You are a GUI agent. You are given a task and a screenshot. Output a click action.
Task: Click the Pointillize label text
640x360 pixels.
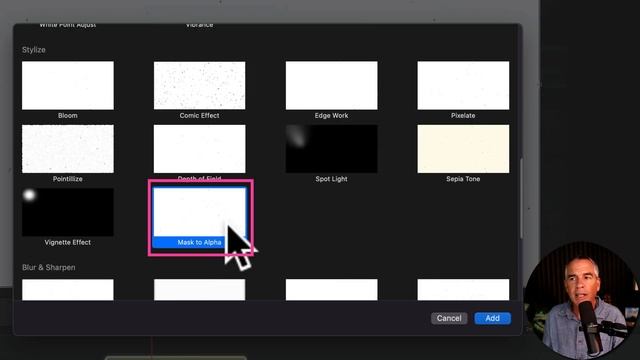tap(68, 179)
